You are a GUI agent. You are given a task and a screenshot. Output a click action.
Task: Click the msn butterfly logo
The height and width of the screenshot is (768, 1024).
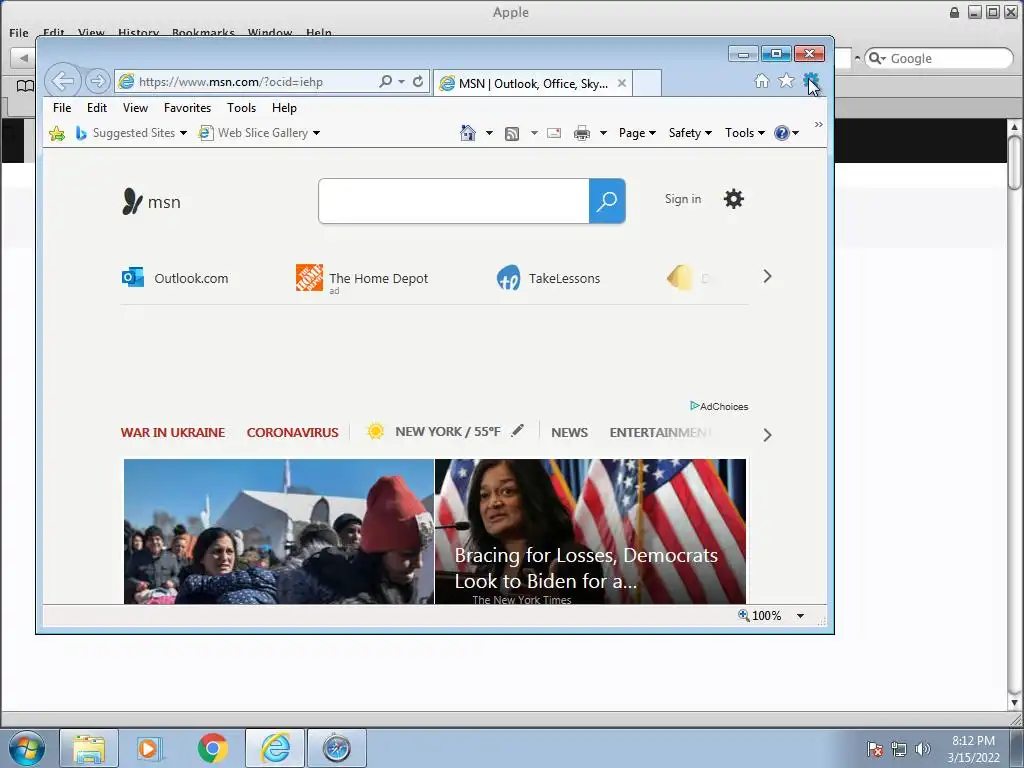[x=132, y=202]
